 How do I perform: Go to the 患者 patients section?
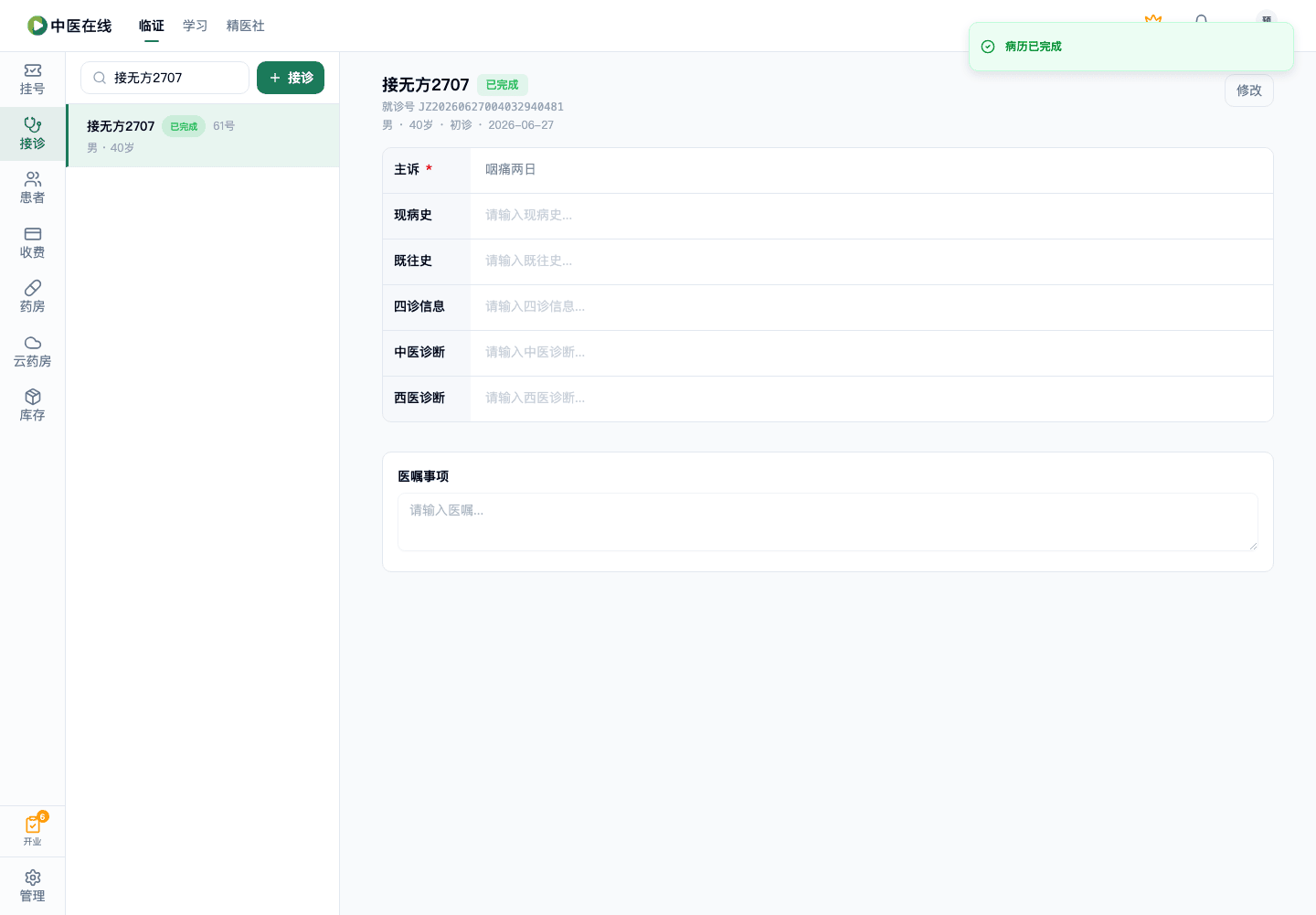pyautogui.click(x=32, y=188)
